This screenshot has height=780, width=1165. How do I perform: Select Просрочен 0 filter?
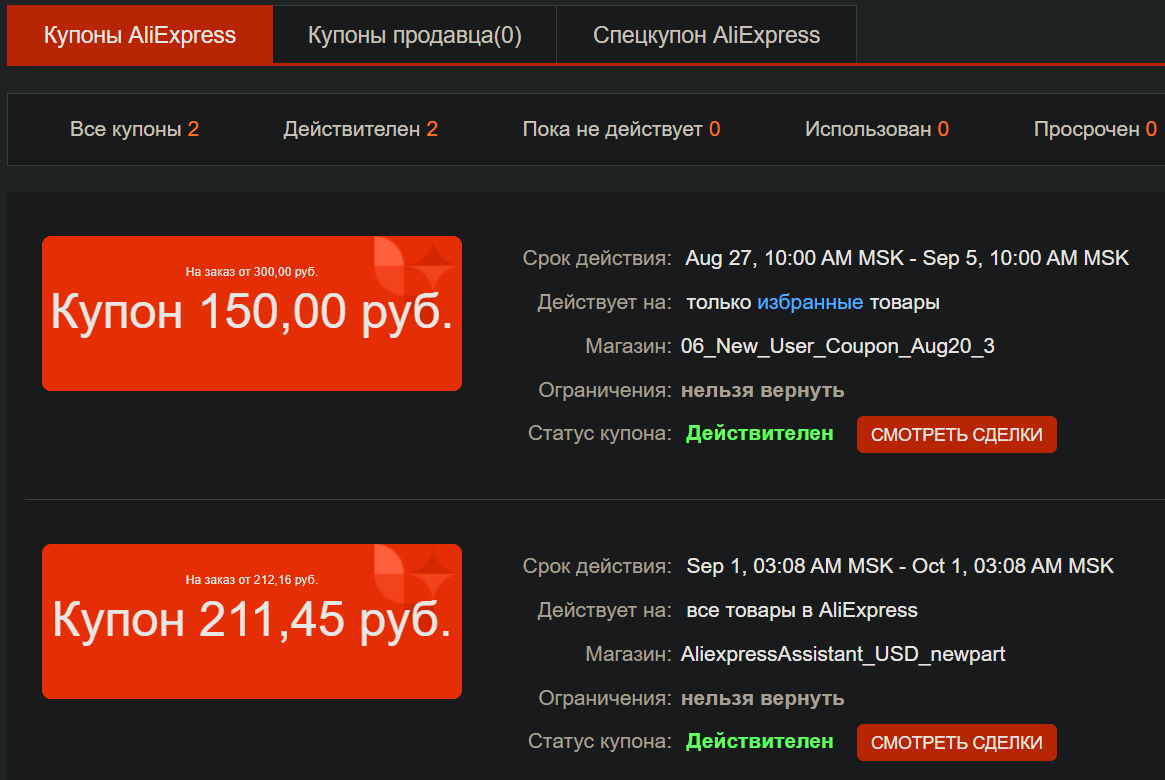[1095, 129]
